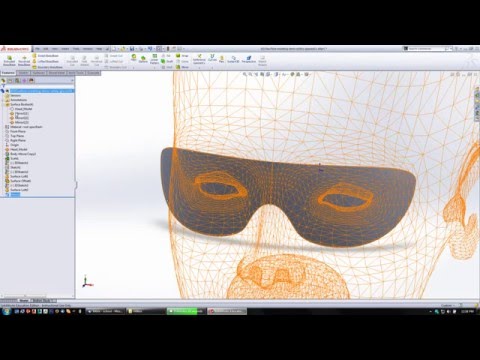Select the Wrap tool
Image resolution: width=480 pixels, height=360 pixels.
pos(182,56)
